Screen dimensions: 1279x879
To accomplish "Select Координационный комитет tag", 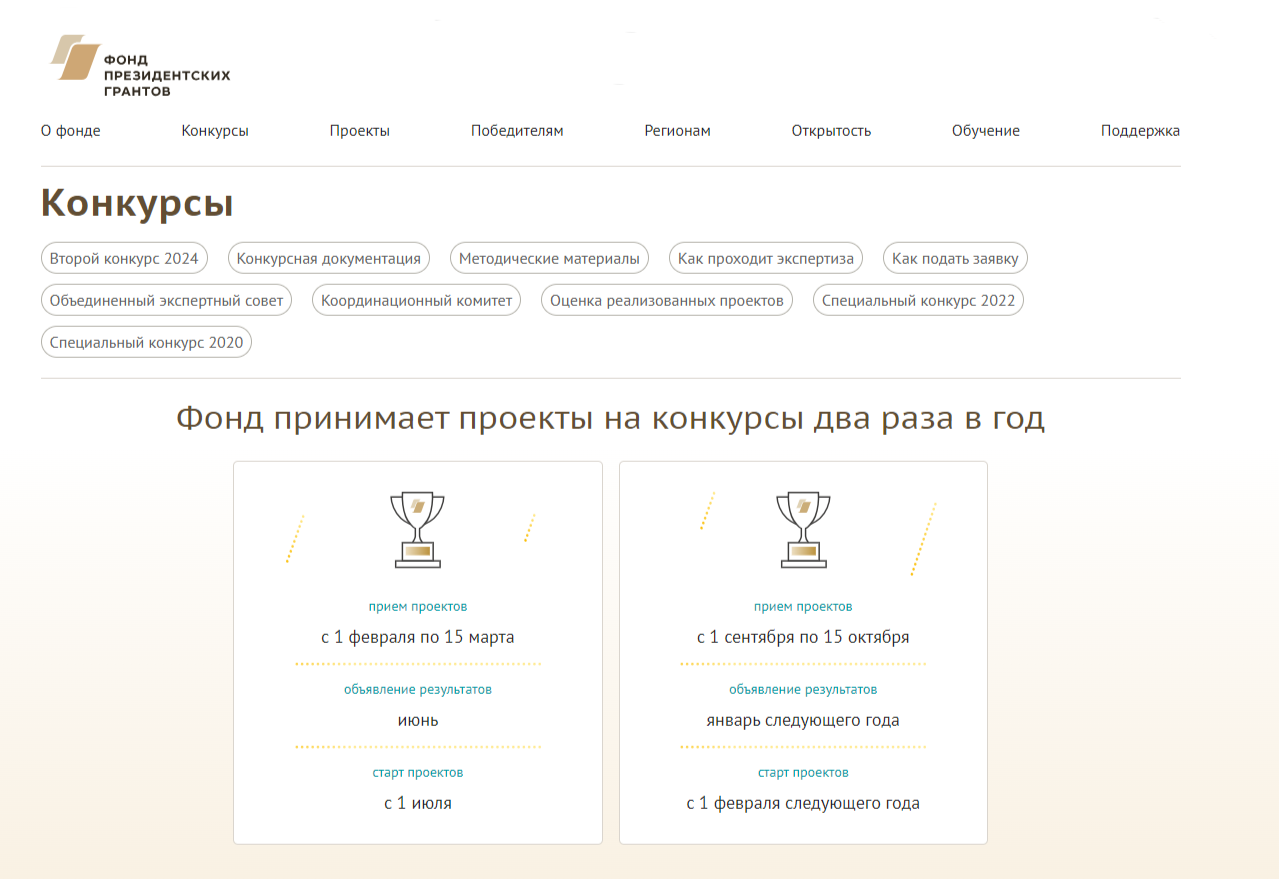I will click(416, 301).
